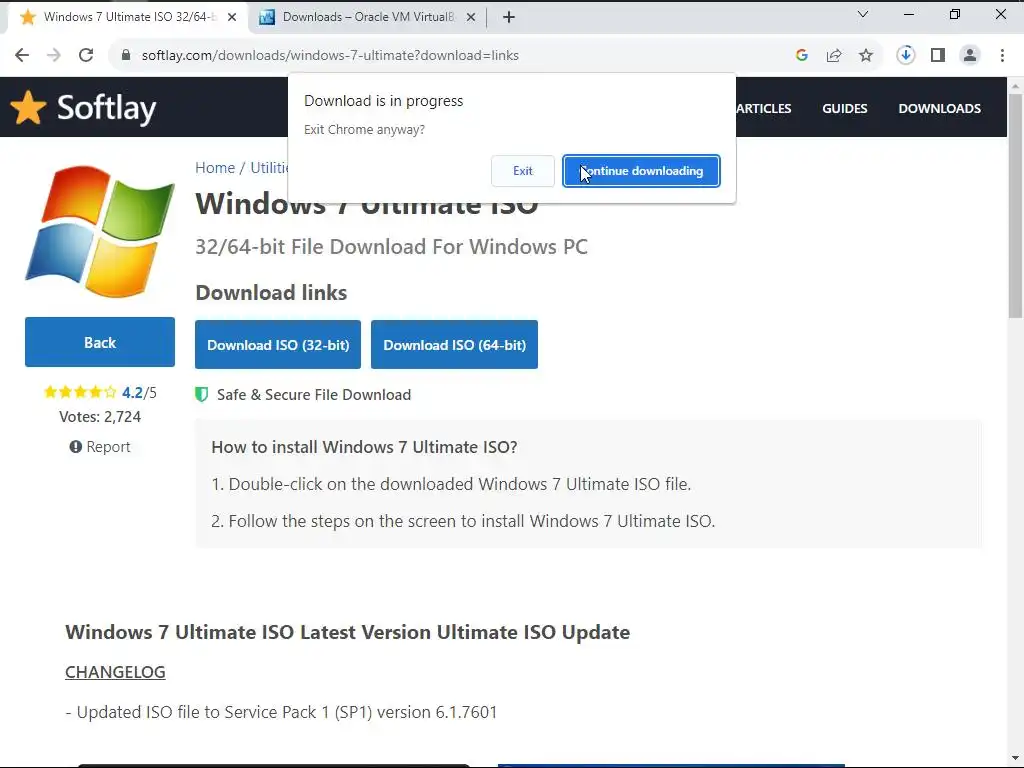Screen dimensions: 1024x768
Task: Reload the current page
Action: tap(86, 56)
